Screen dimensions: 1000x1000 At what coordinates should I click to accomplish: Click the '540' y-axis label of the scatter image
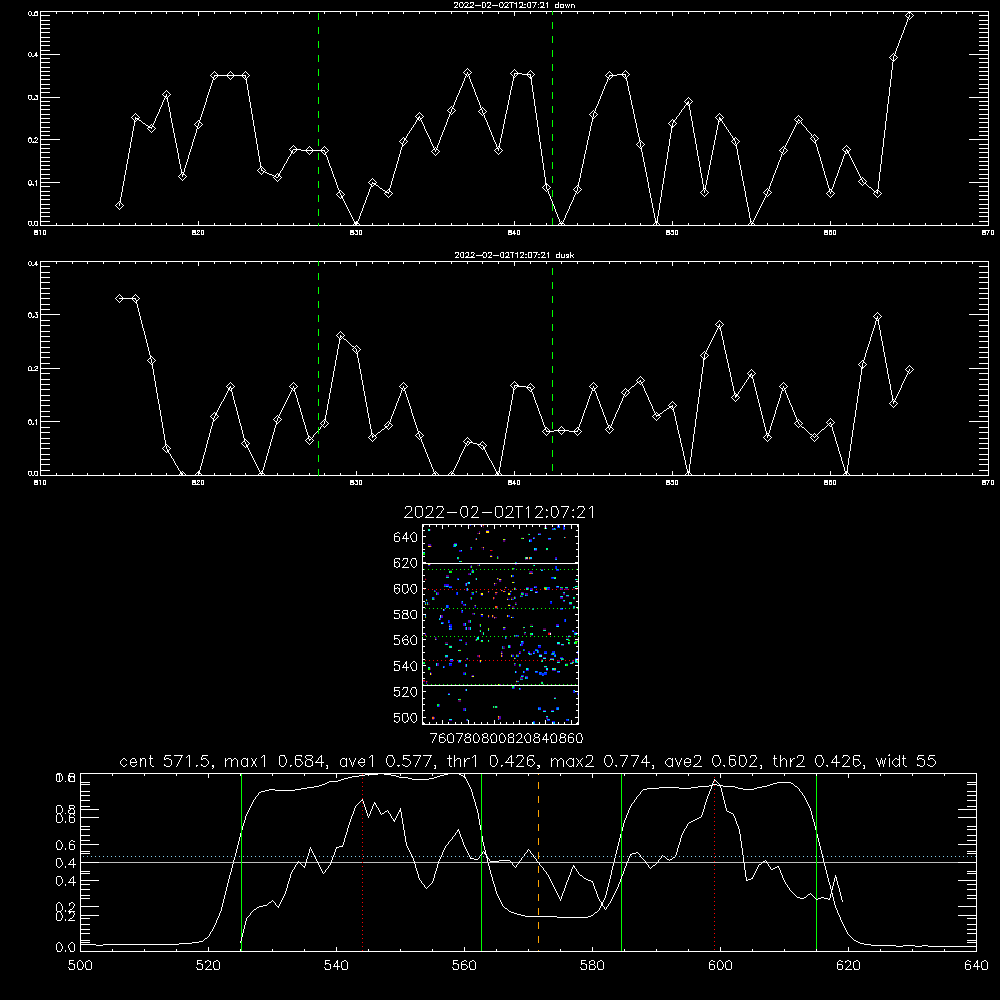(406, 666)
